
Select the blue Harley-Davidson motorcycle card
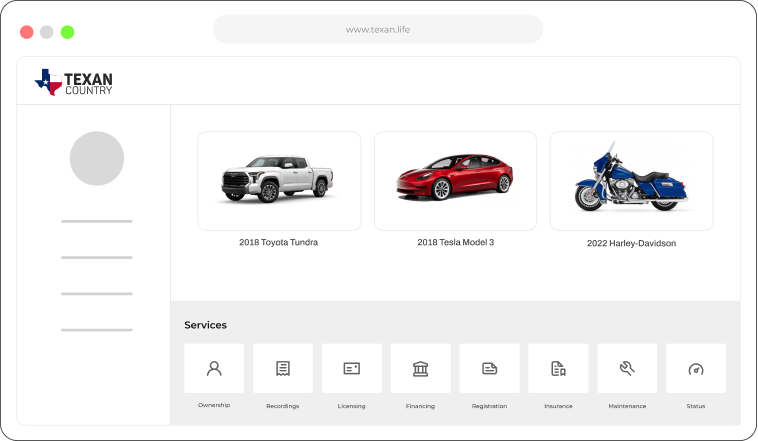(631, 181)
